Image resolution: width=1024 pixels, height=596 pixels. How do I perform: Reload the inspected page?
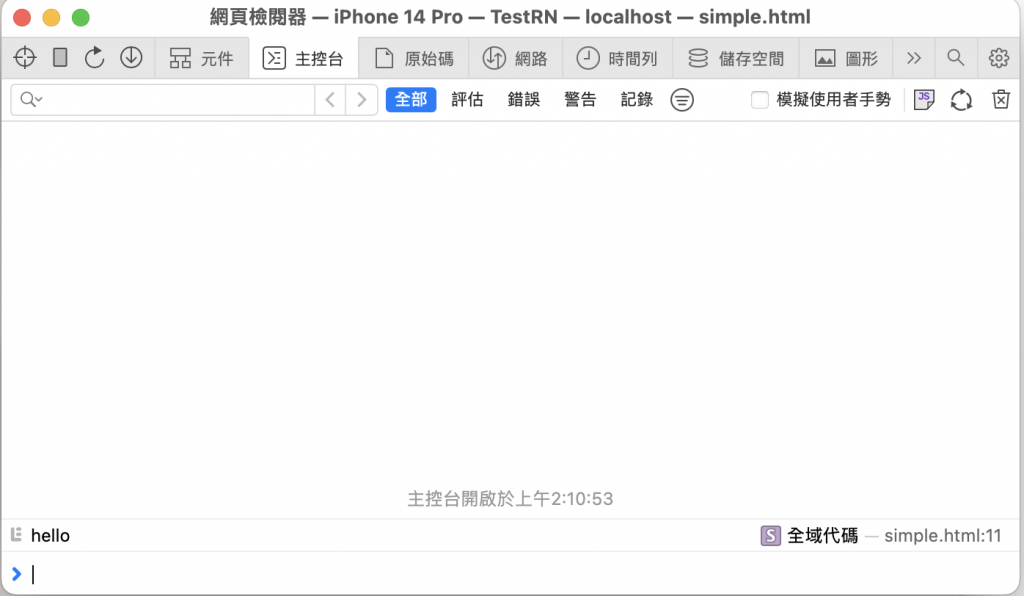95,58
